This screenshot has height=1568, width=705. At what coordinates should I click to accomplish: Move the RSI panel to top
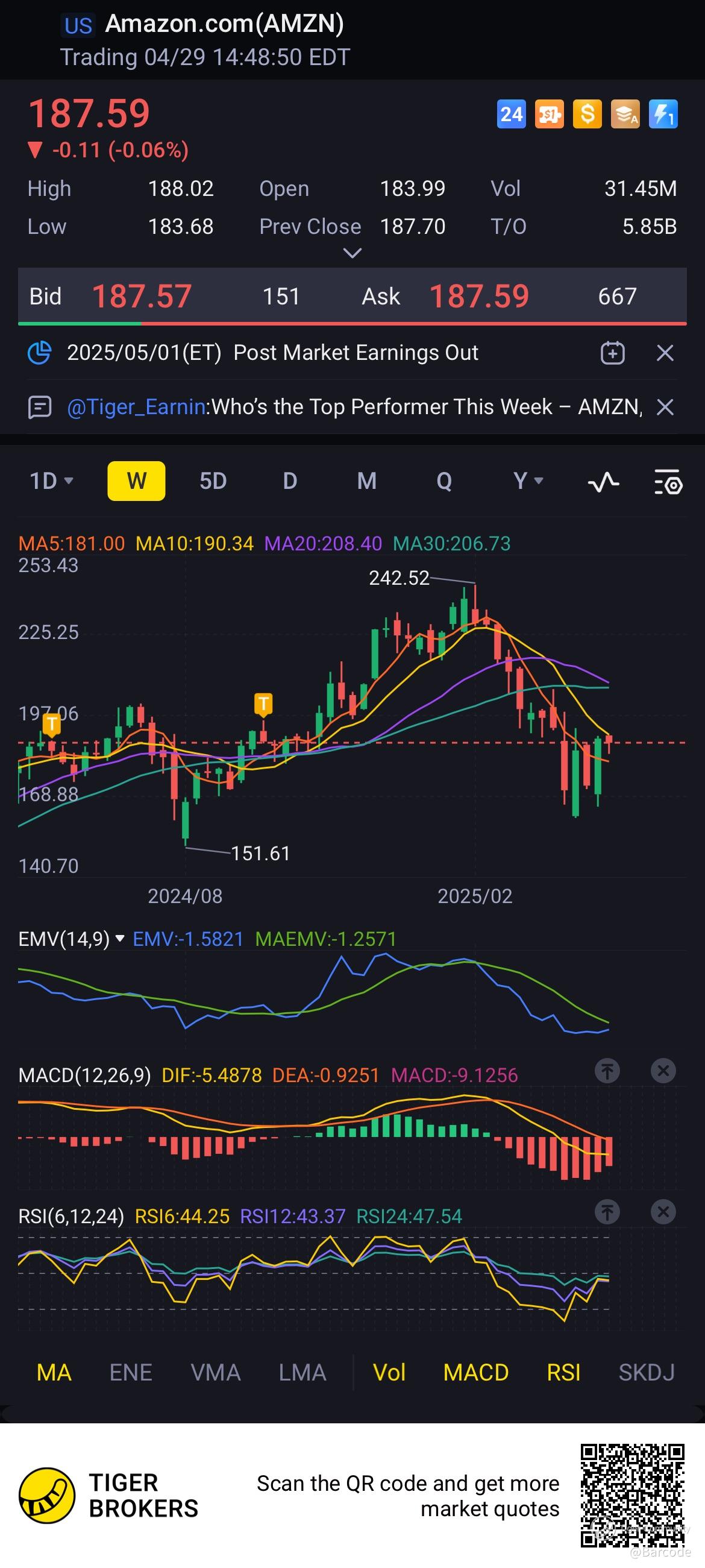tap(607, 1211)
